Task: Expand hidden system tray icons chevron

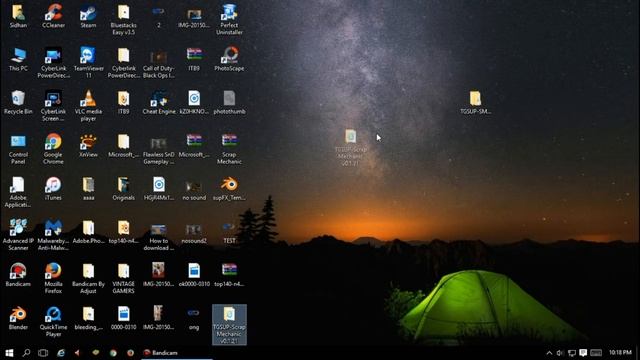Action: [549, 353]
